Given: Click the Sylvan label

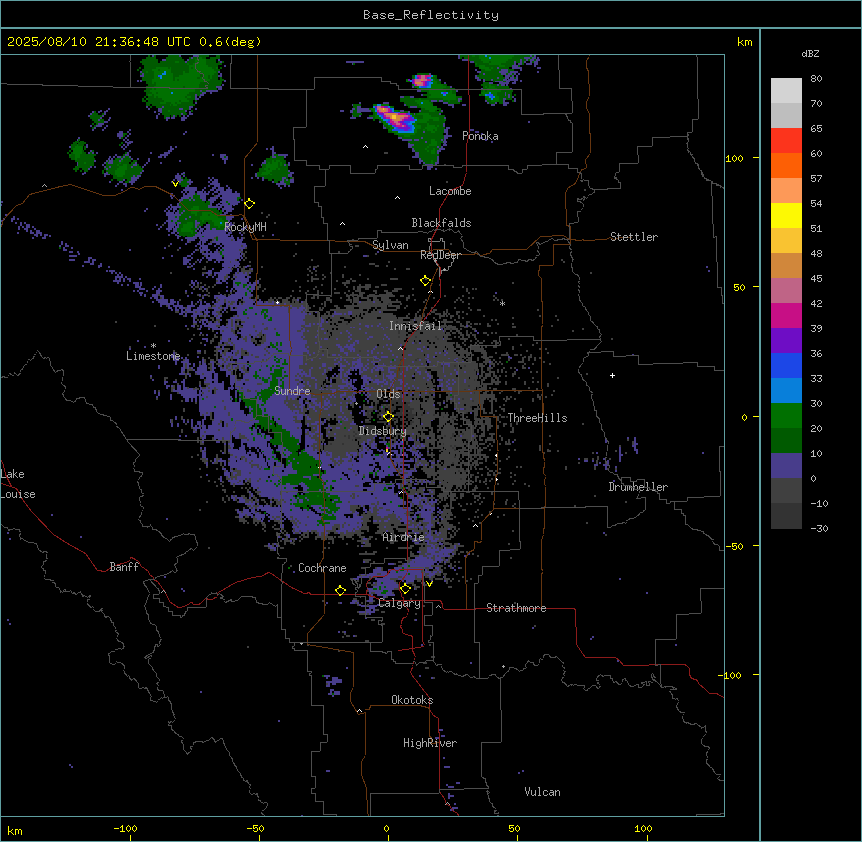Looking at the screenshot, I should click(390, 245).
